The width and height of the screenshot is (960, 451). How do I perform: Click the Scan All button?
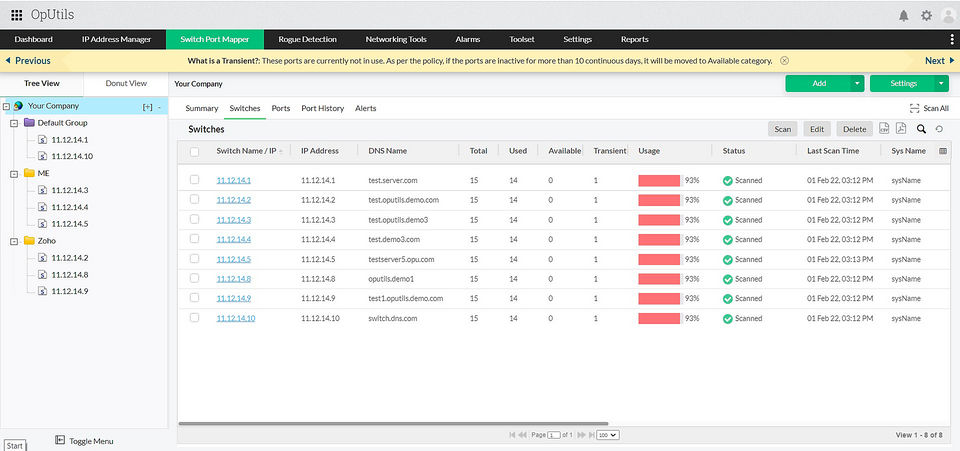coord(929,108)
